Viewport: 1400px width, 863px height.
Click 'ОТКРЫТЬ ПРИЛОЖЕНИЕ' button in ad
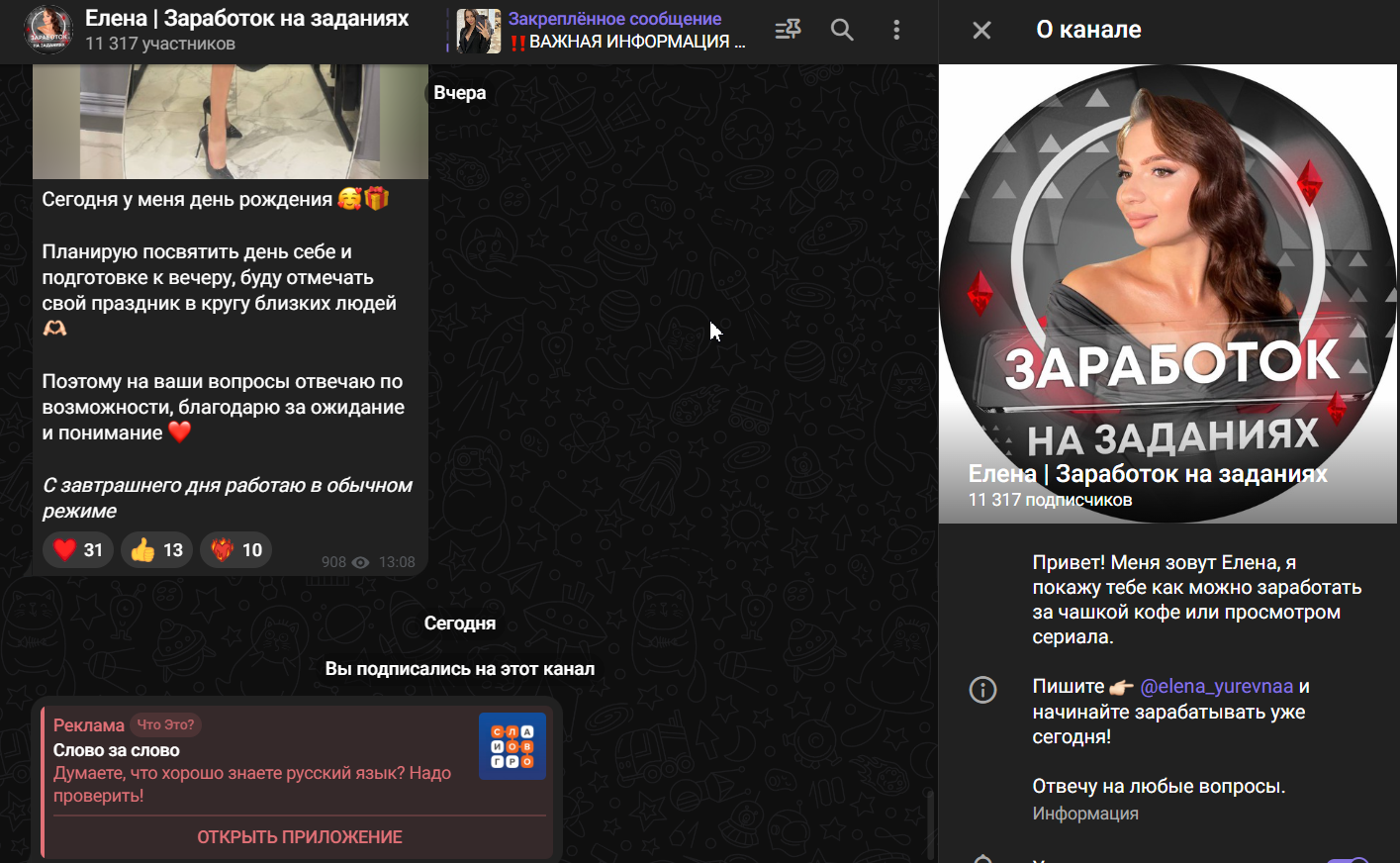(299, 837)
